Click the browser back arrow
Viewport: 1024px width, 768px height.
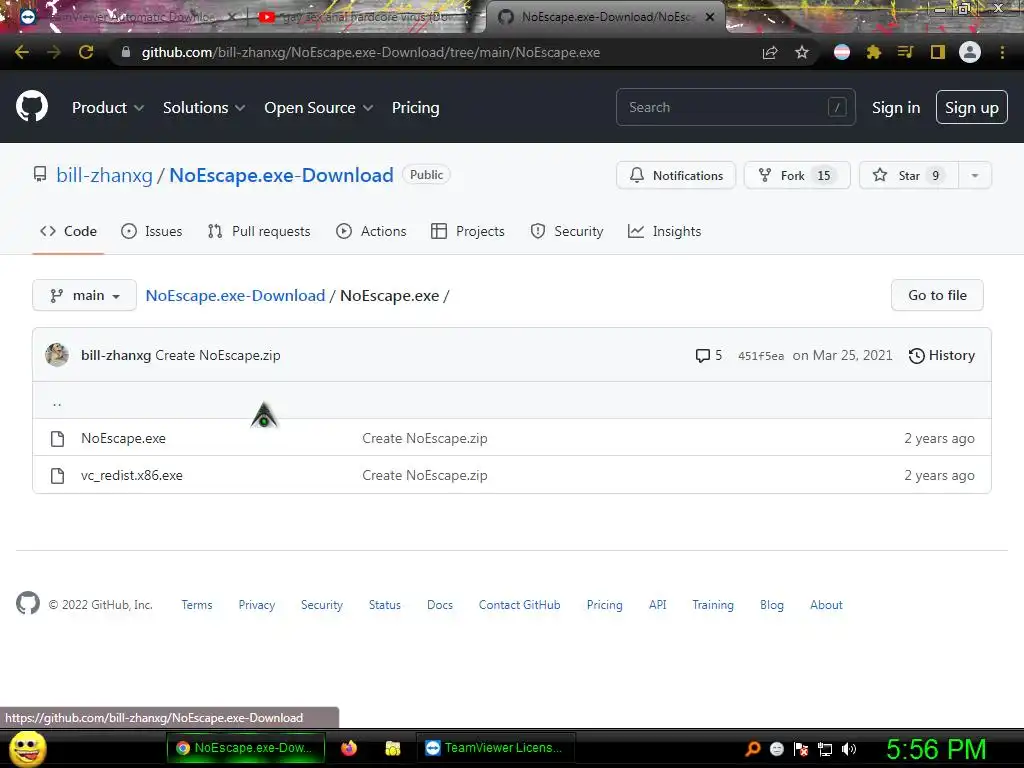click(x=22, y=52)
